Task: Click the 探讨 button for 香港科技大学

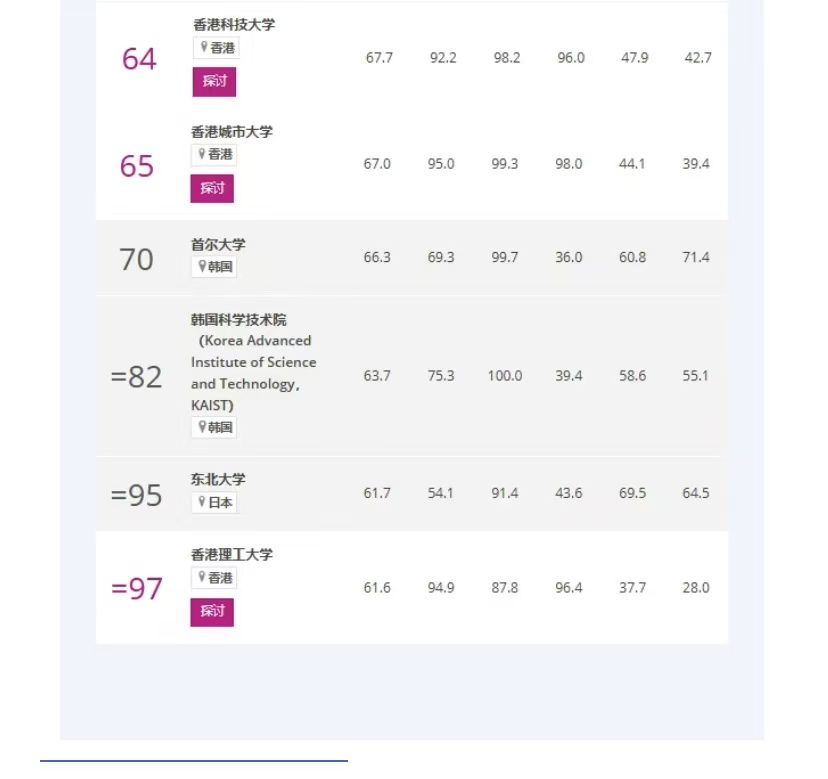Action: pyautogui.click(x=214, y=81)
